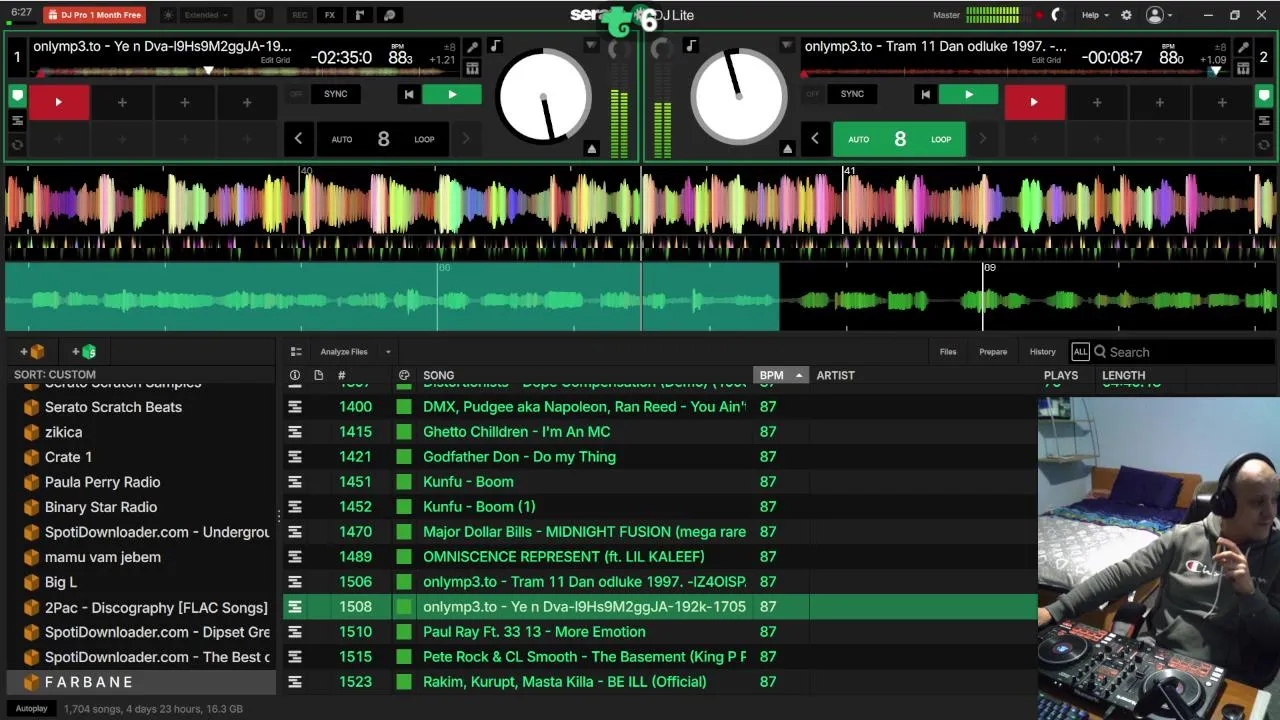Sort library by BPM column
The width and height of the screenshot is (1280, 720).
780,375
